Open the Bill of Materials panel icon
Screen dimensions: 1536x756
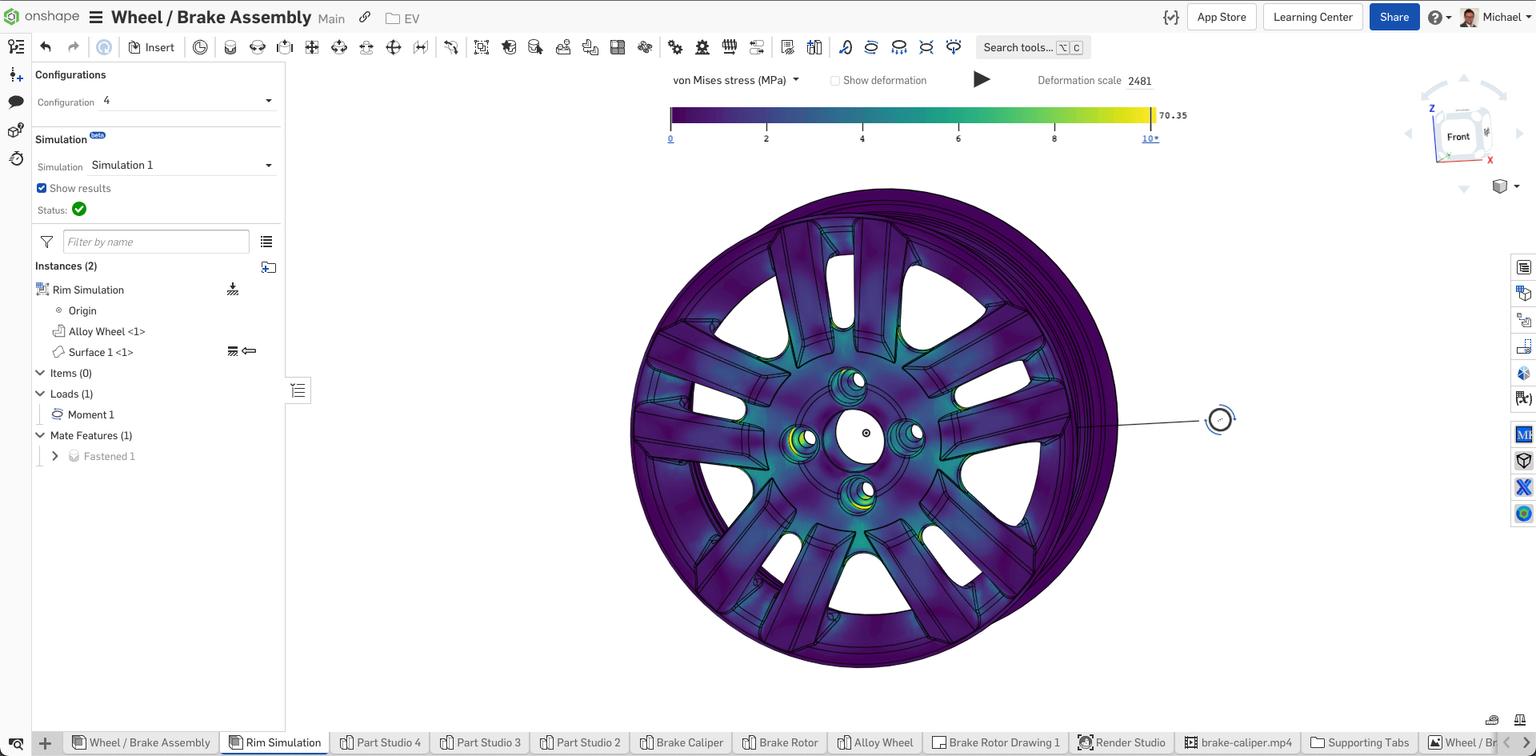tap(1522, 267)
